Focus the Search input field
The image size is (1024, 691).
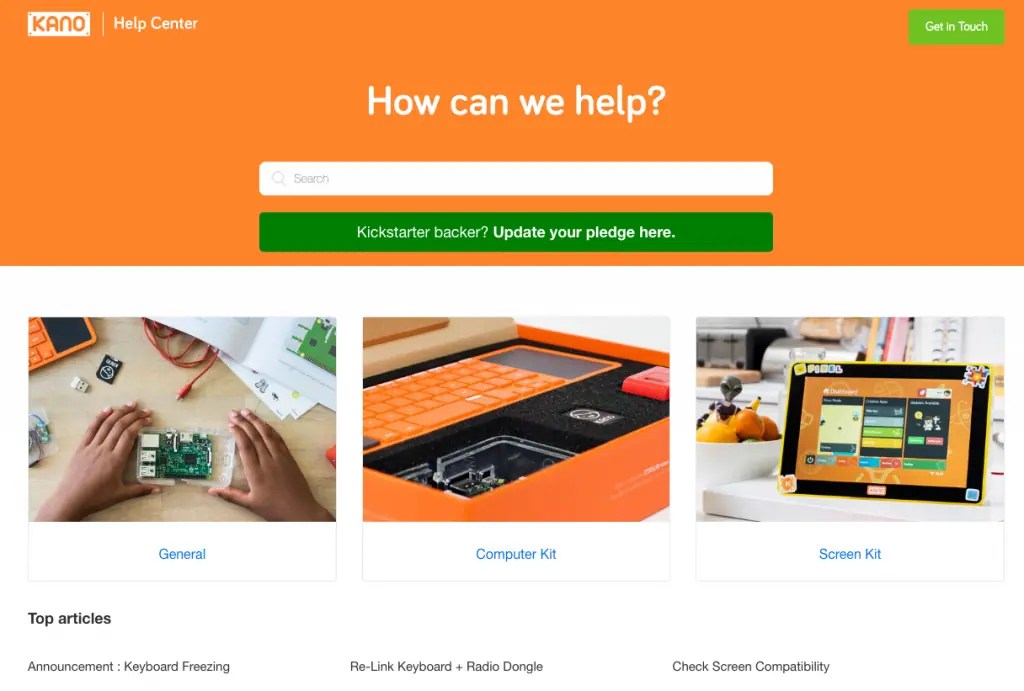pyautogui.click(x=516, y=178)
